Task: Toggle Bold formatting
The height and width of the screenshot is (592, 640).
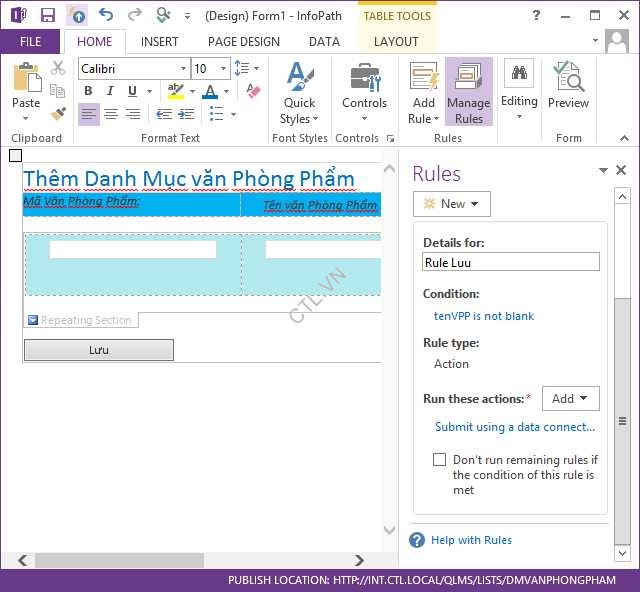Action: point(88,92)
